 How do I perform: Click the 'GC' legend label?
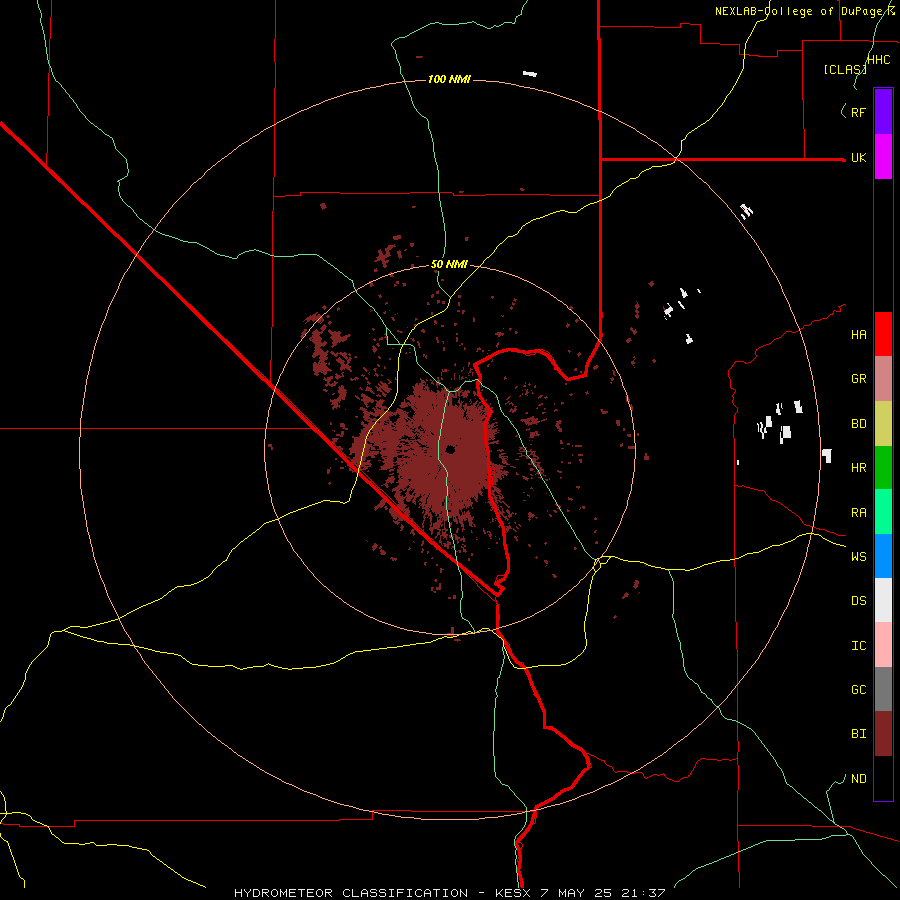[858, 690]
